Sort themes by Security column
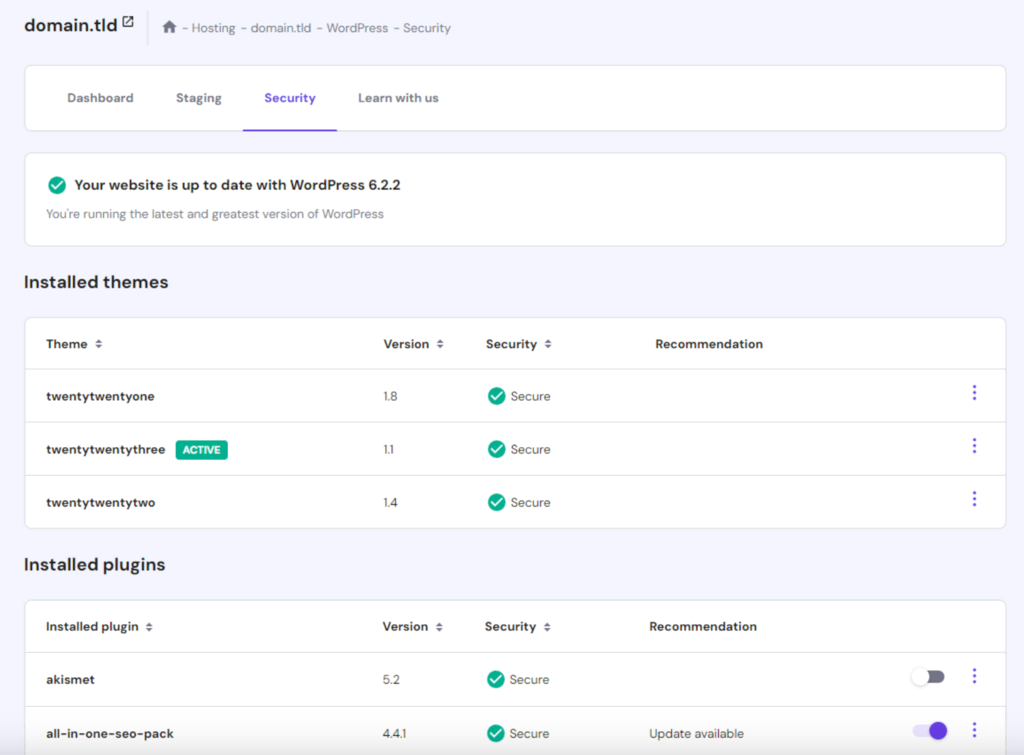The image size is (1024, 755). 548,344
